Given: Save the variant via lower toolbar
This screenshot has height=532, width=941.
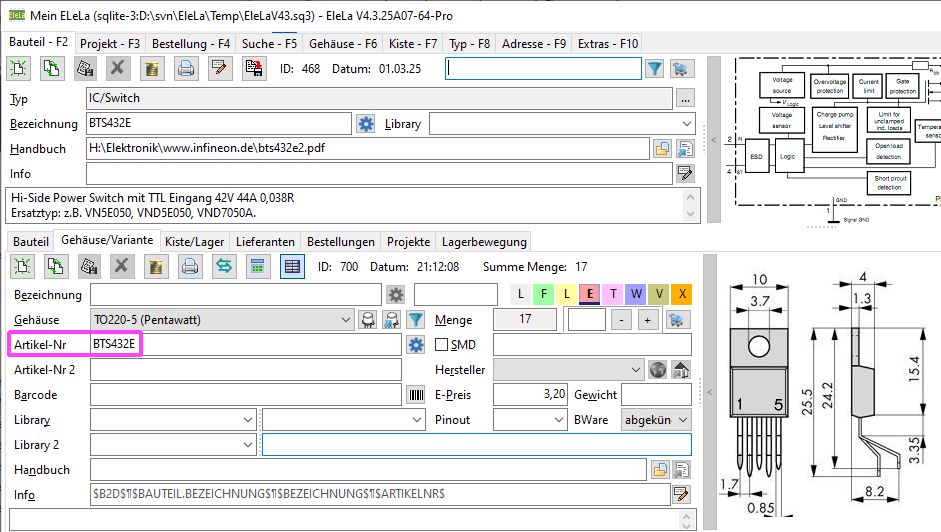Looking at the screenshot, I should 89,266.
